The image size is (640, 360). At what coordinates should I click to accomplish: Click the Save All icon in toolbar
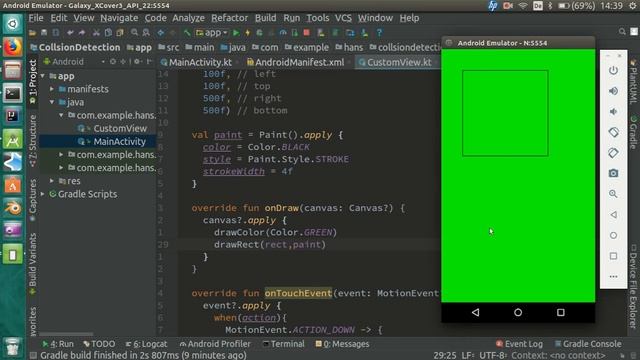click(x=44, y=33)
